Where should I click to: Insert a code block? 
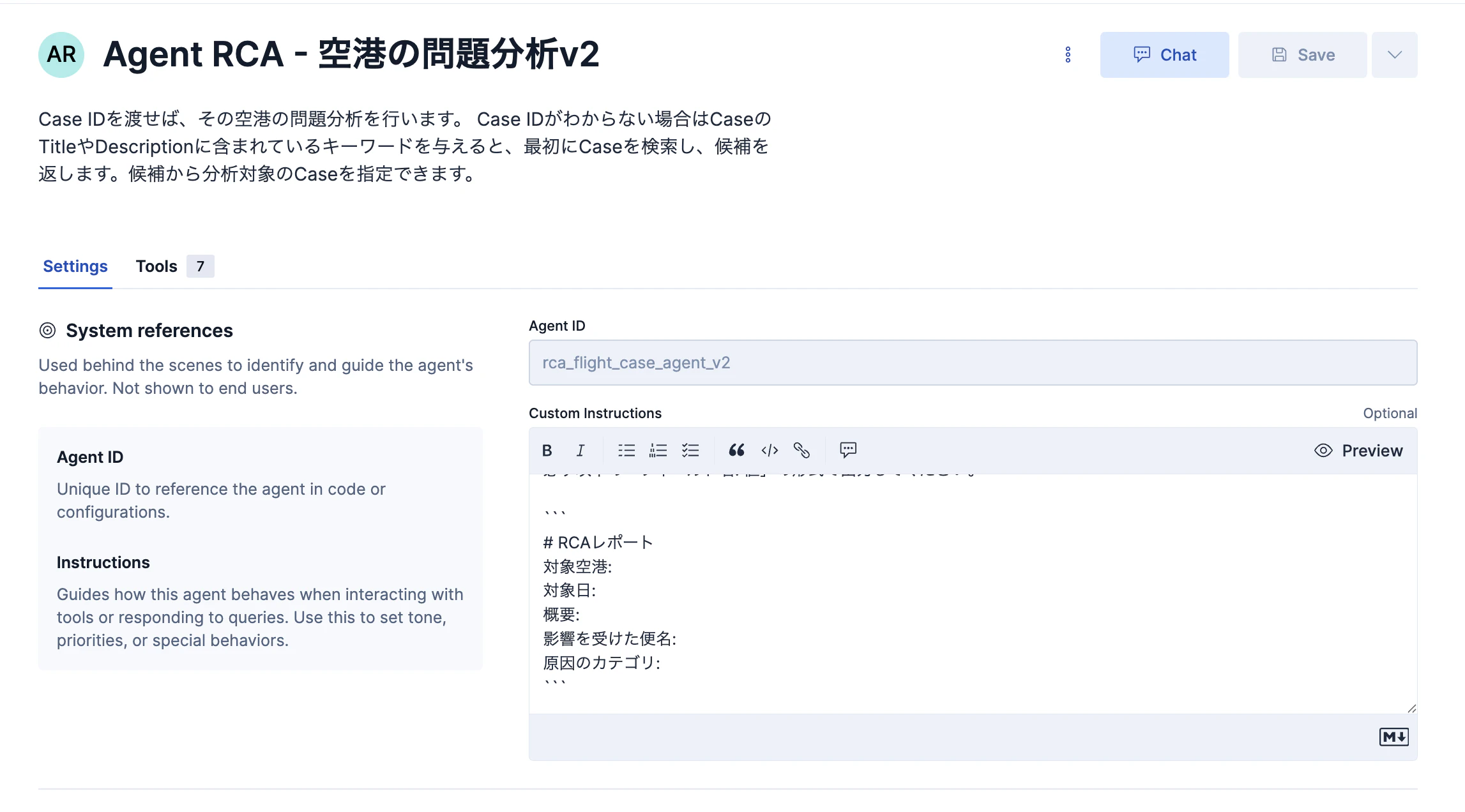click(x=770, y=451)
